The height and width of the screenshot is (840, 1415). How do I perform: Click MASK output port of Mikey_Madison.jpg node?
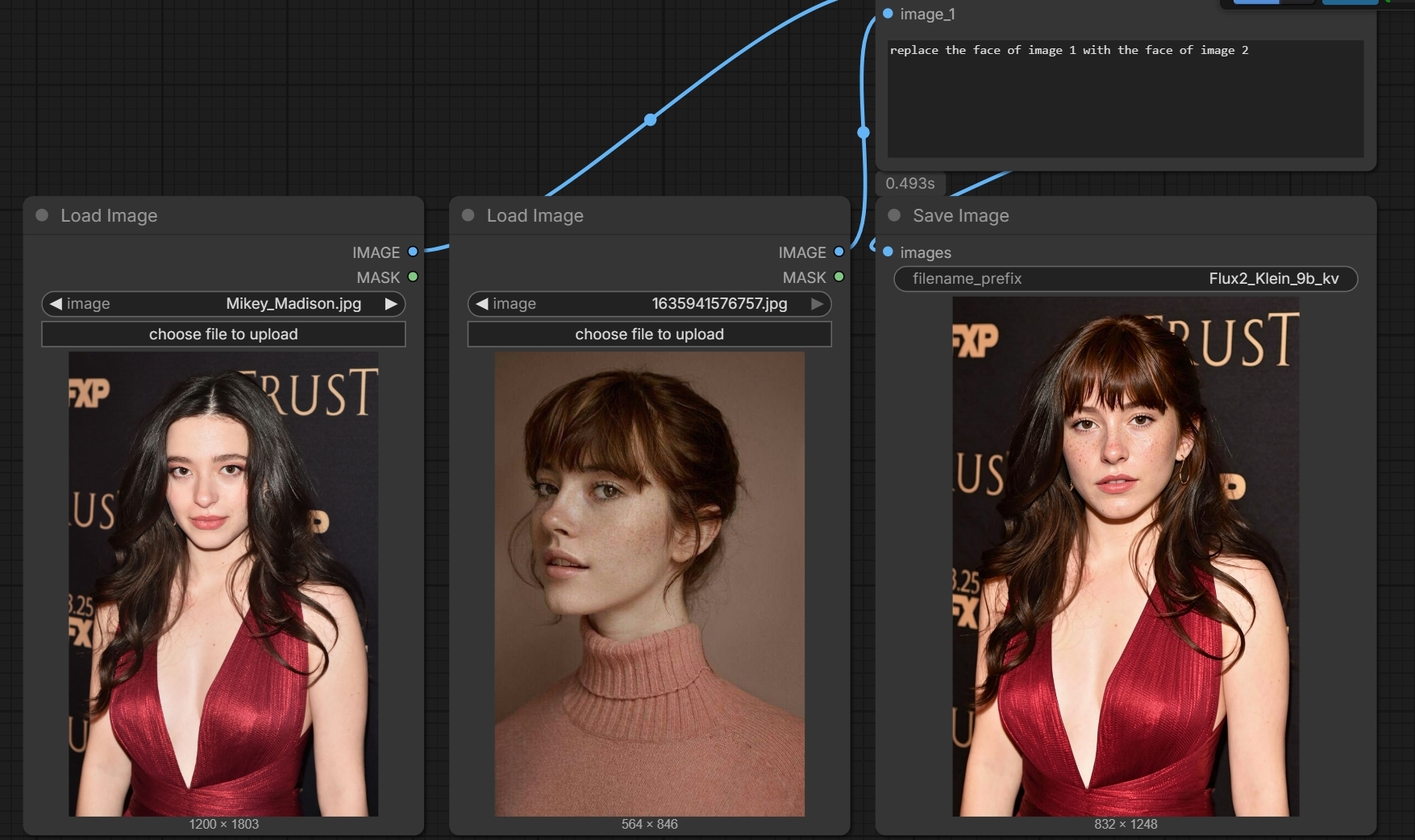(x=413, y=277)
